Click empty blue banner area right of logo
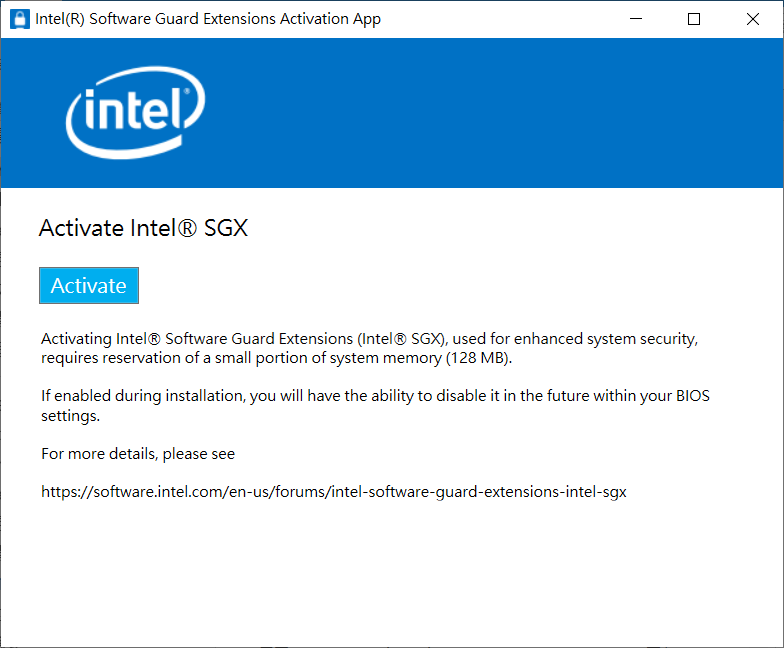The width and height of the screenshot is (784, 648). (x=500, y=112)
